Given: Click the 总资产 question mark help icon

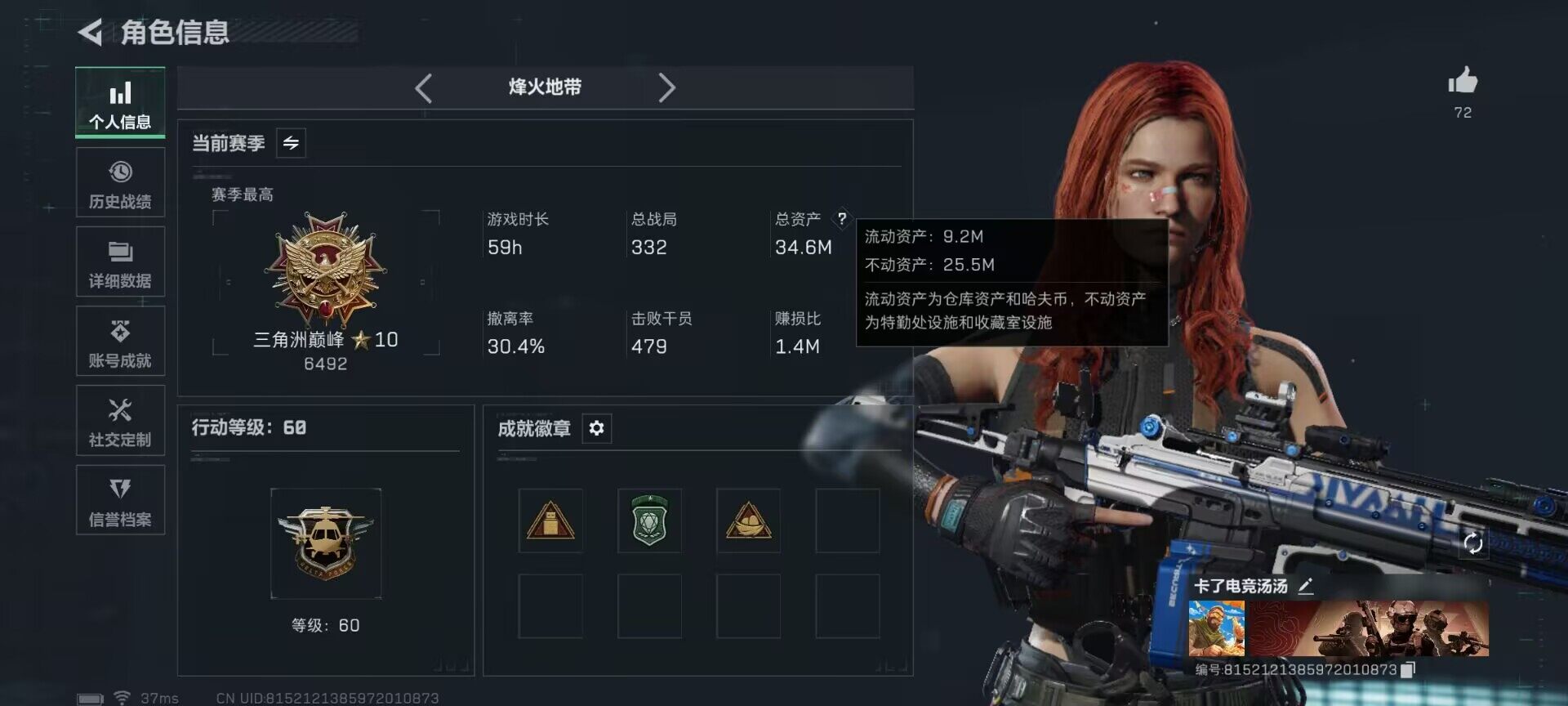Looking at the screenshot, I should click(842, 218).
